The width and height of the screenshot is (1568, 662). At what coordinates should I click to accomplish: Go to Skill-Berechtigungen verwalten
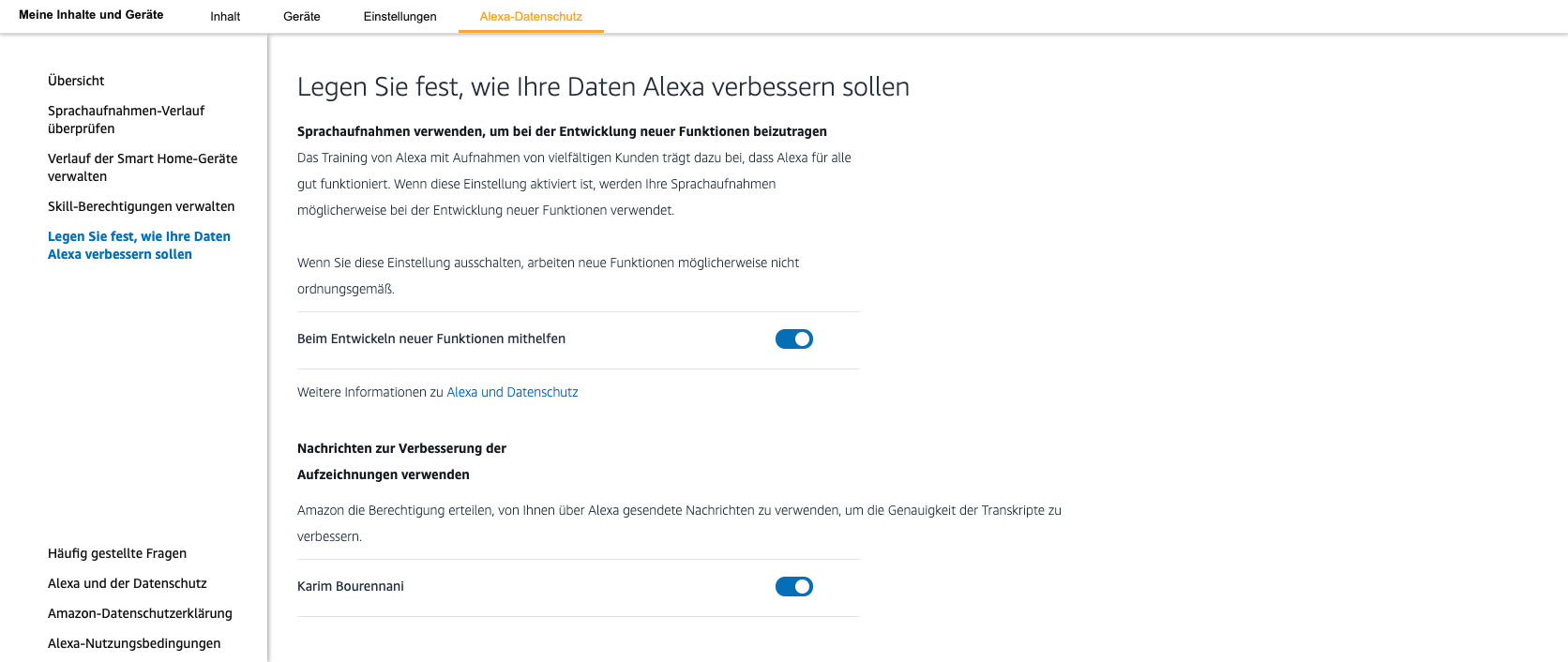click(x=141, y=206)
